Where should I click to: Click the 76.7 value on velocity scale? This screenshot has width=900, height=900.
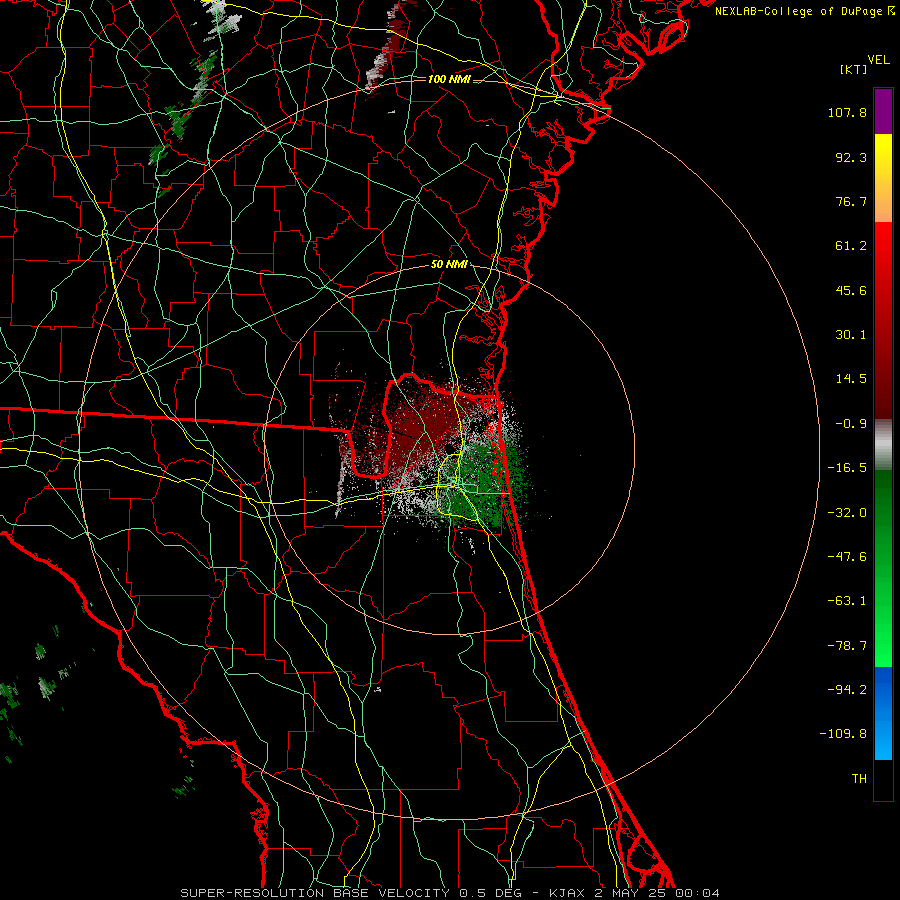pos(851,201)
